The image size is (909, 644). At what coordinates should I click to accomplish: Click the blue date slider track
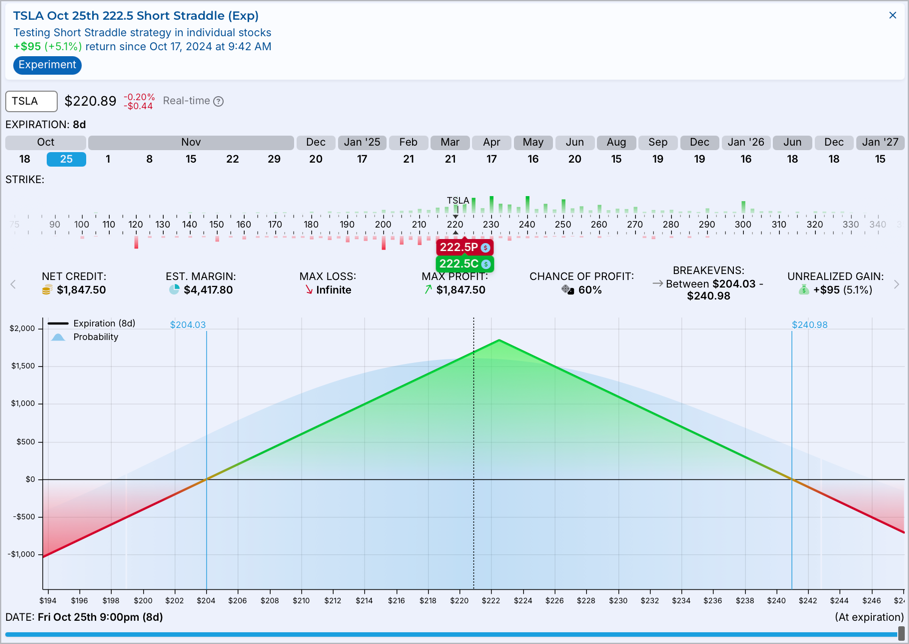451,634
